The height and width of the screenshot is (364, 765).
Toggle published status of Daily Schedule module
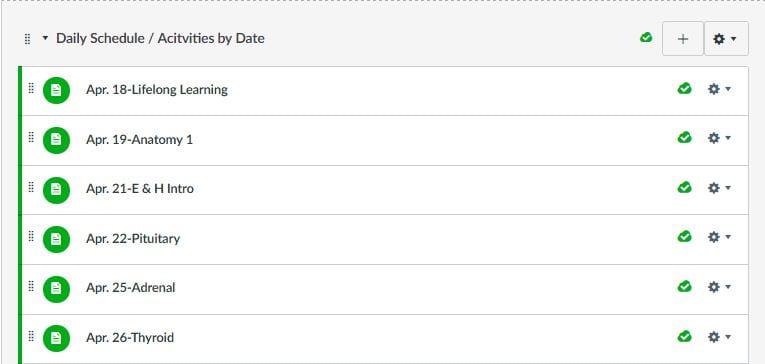[646, 38]
